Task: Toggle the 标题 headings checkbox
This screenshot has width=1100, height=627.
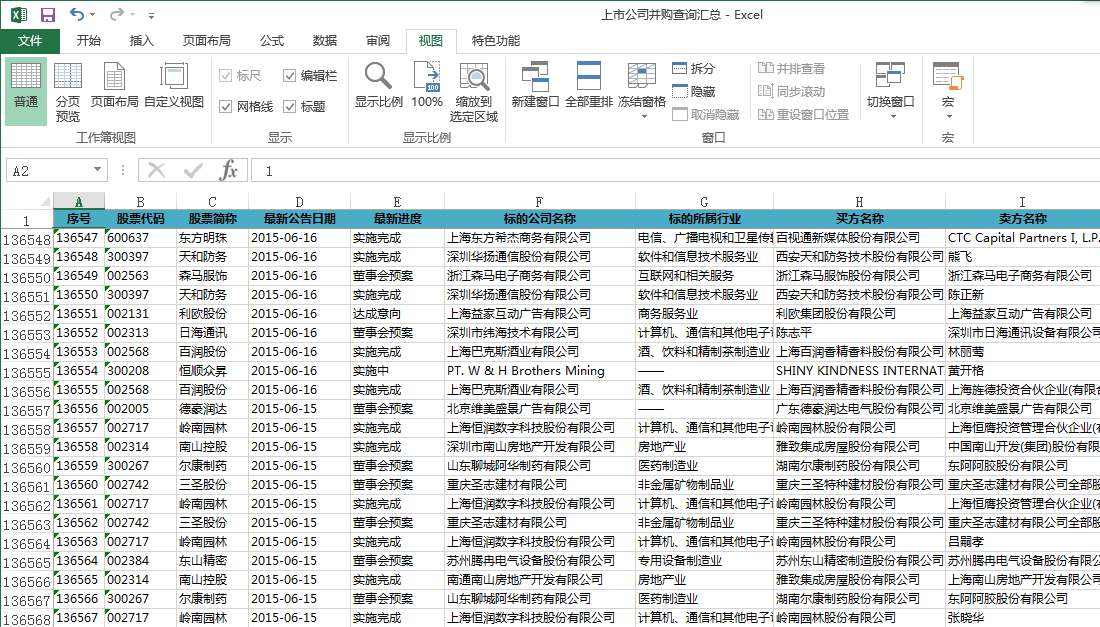Action: [290, 107]
